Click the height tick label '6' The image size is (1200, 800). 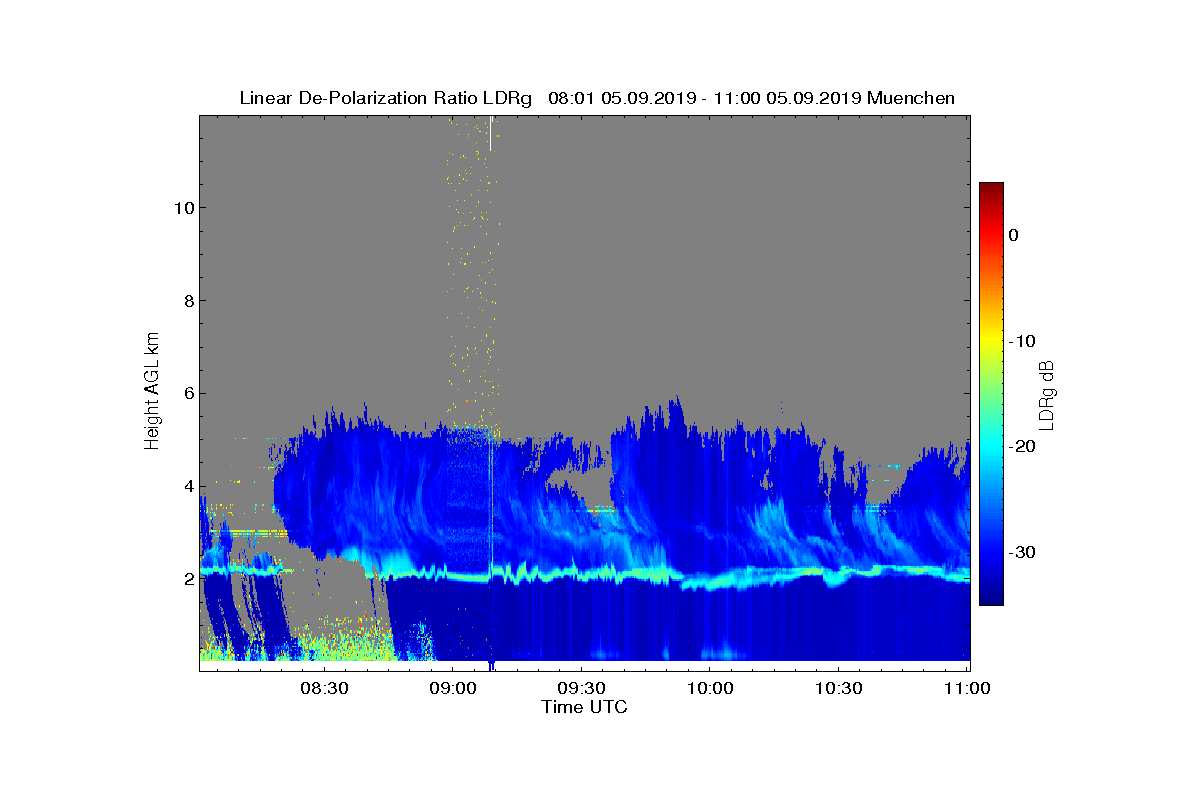click(188, 394)
